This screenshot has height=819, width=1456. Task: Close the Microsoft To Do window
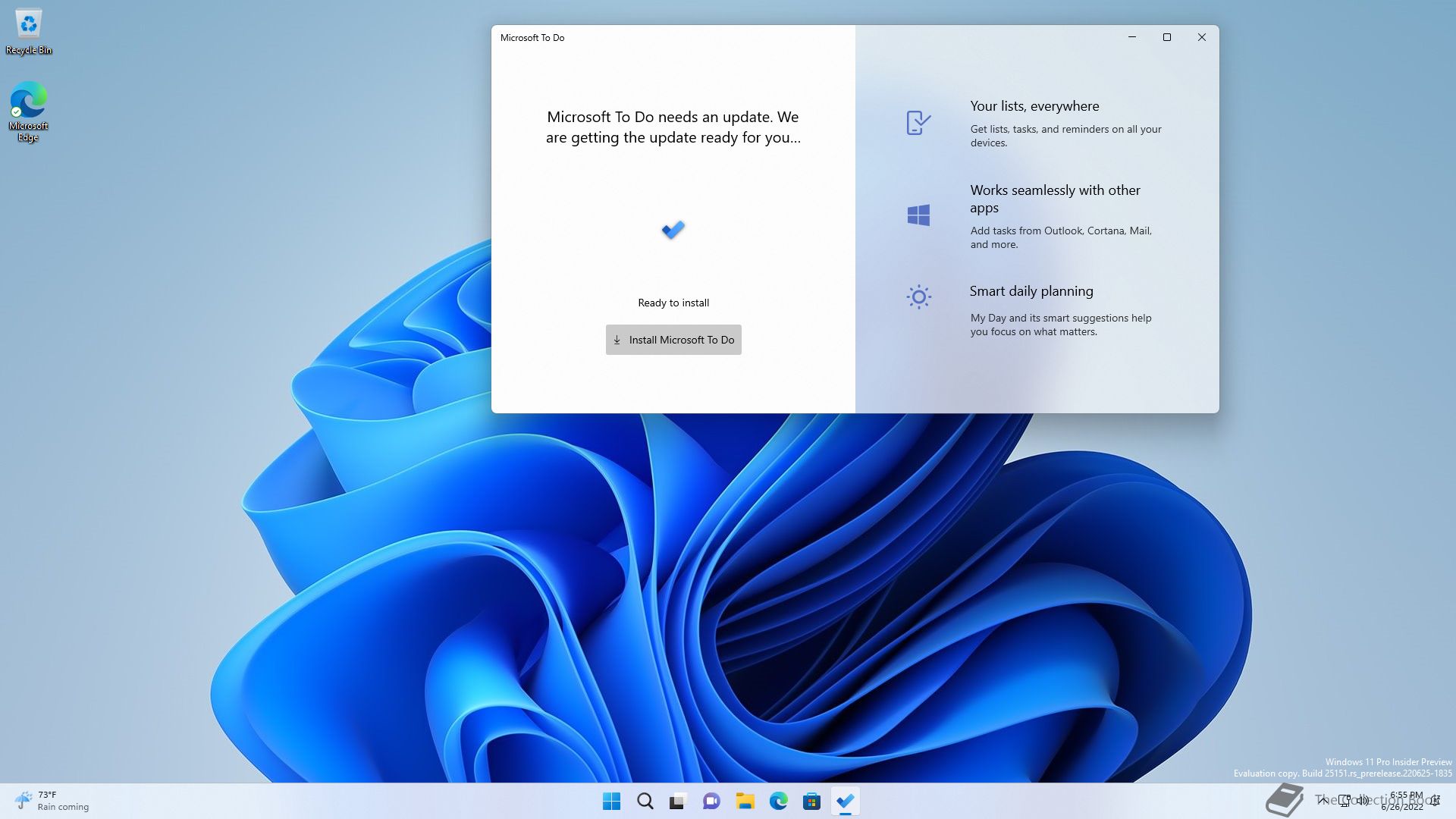coord(1202,37)
